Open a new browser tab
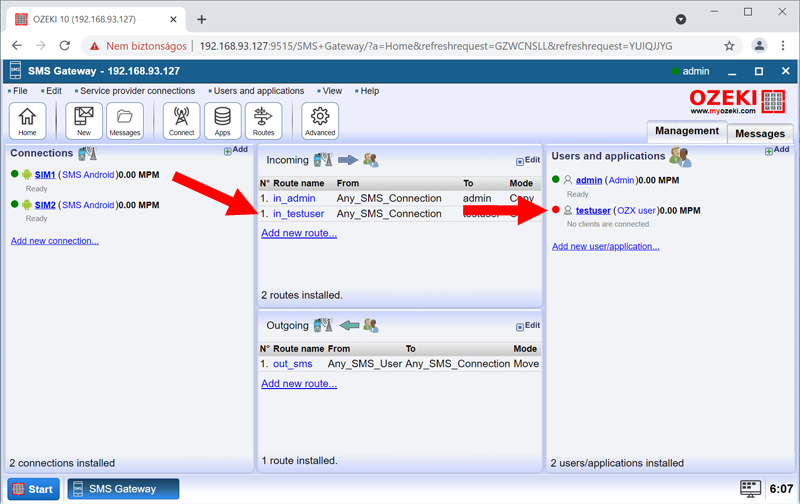Viewport: 800px width, 504px height. coord(202,19)
